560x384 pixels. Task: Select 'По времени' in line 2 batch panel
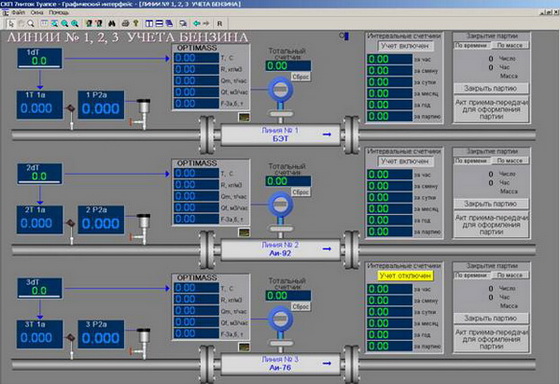(x=472, y=161)
